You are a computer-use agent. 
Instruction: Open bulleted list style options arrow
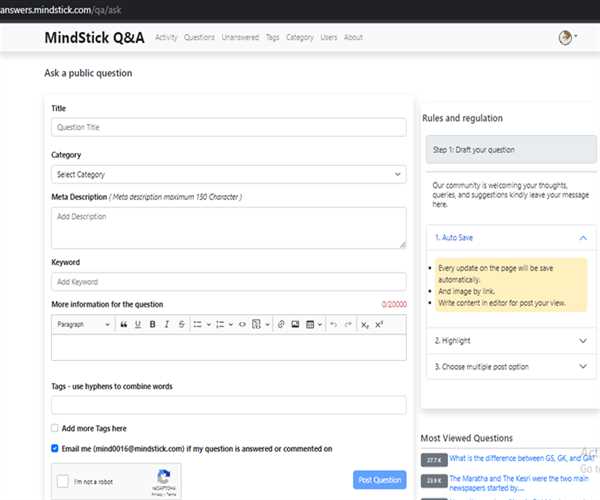[209, 324]
